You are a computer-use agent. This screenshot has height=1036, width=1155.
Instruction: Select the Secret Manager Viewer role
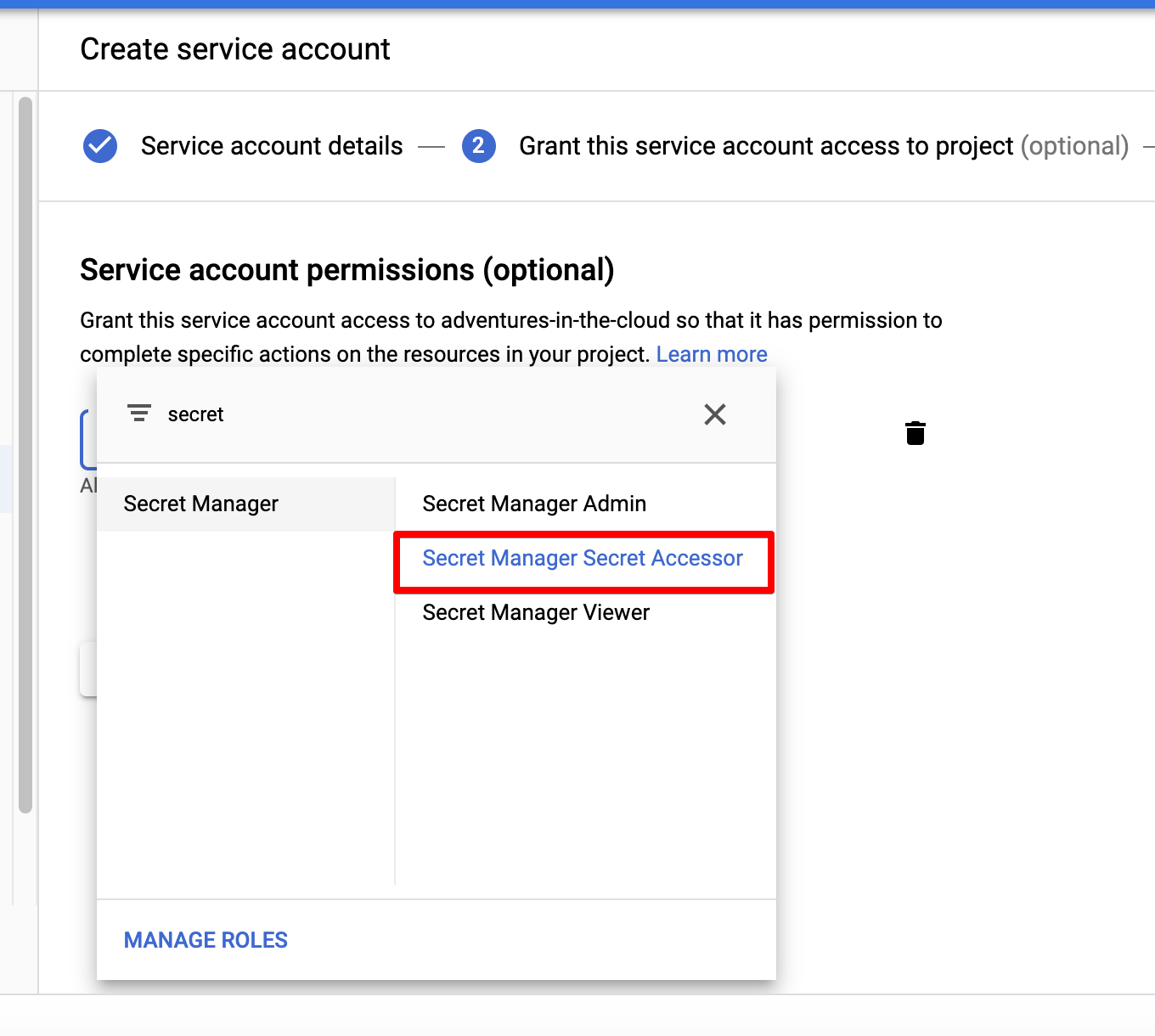coord(536,613)
